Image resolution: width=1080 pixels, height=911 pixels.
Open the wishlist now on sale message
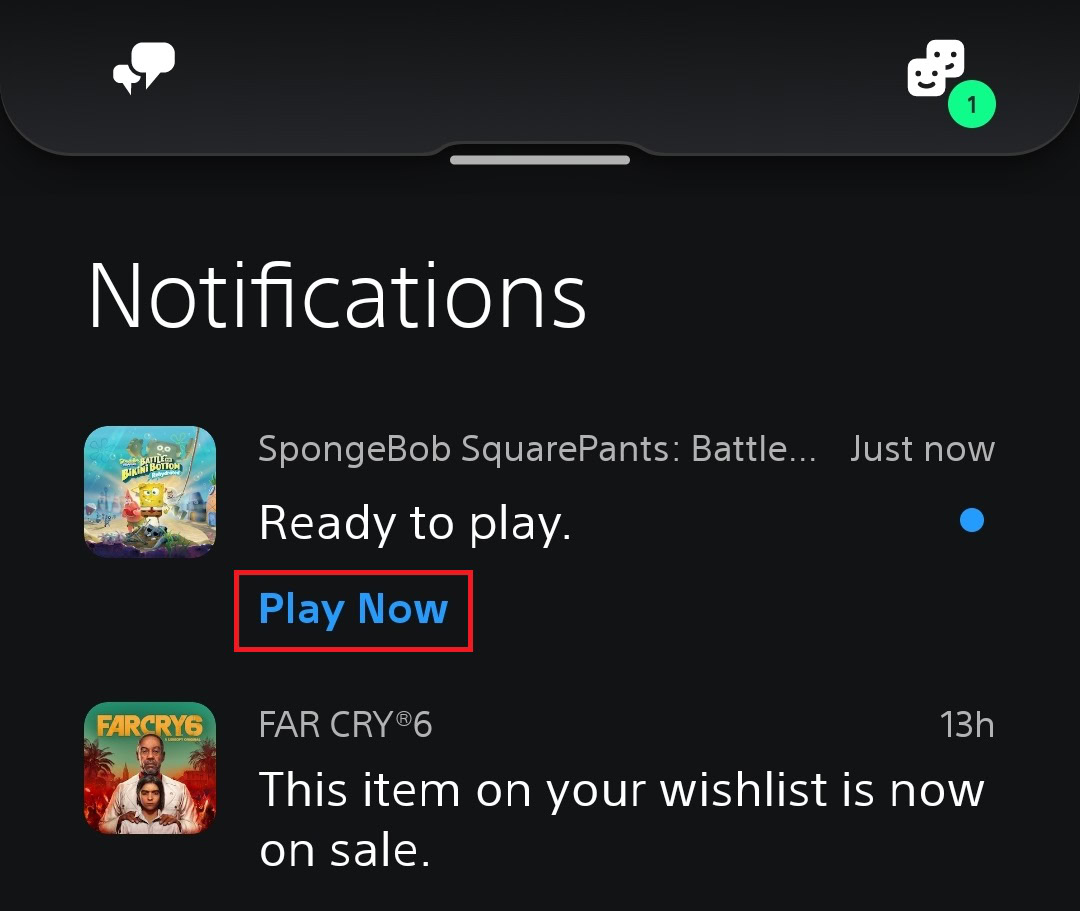[x=621, y=790]
